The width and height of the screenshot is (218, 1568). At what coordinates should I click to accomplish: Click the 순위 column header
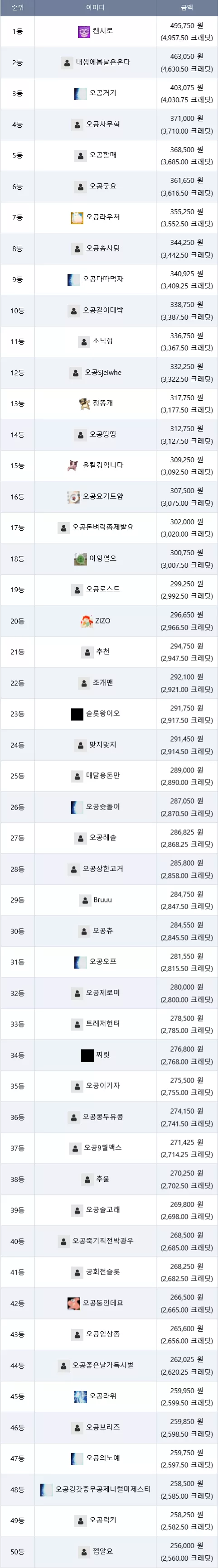(x=17, y=8)
